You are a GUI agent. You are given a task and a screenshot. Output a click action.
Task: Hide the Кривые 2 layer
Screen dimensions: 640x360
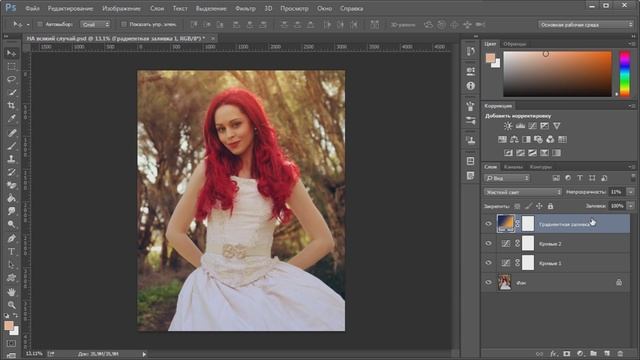coord(488,243)
